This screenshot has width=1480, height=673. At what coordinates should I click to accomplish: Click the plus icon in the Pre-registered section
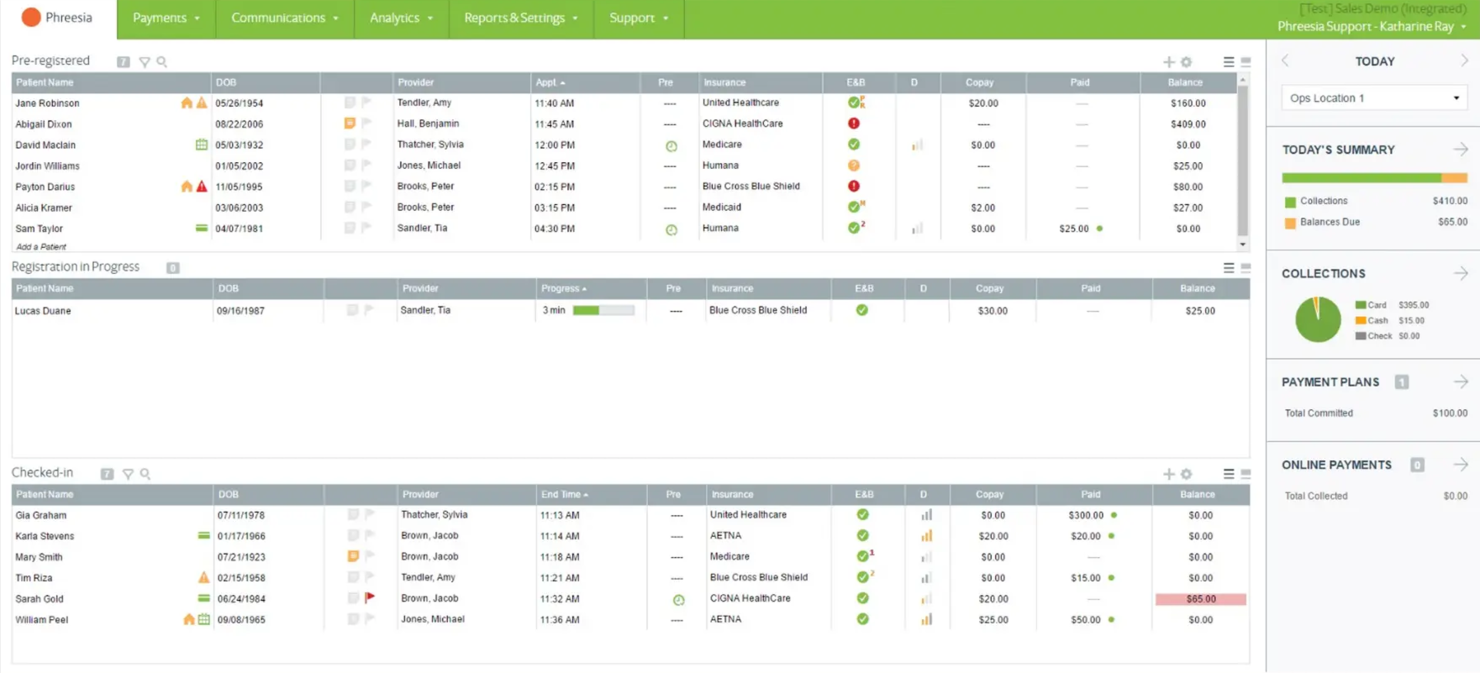click(1169, 62)
